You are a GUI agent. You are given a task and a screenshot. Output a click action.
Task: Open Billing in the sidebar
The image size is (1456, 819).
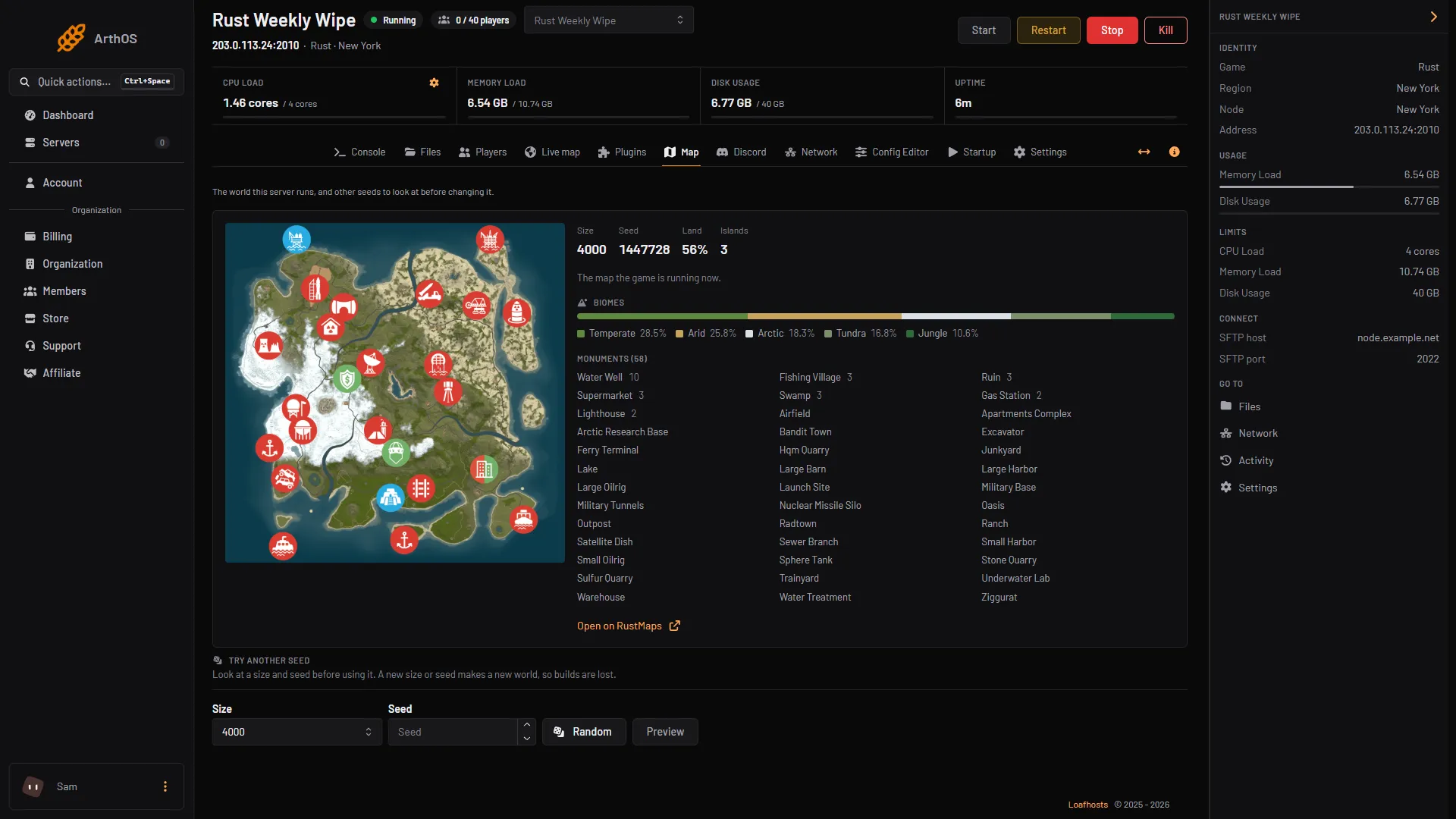pos(96,237)
